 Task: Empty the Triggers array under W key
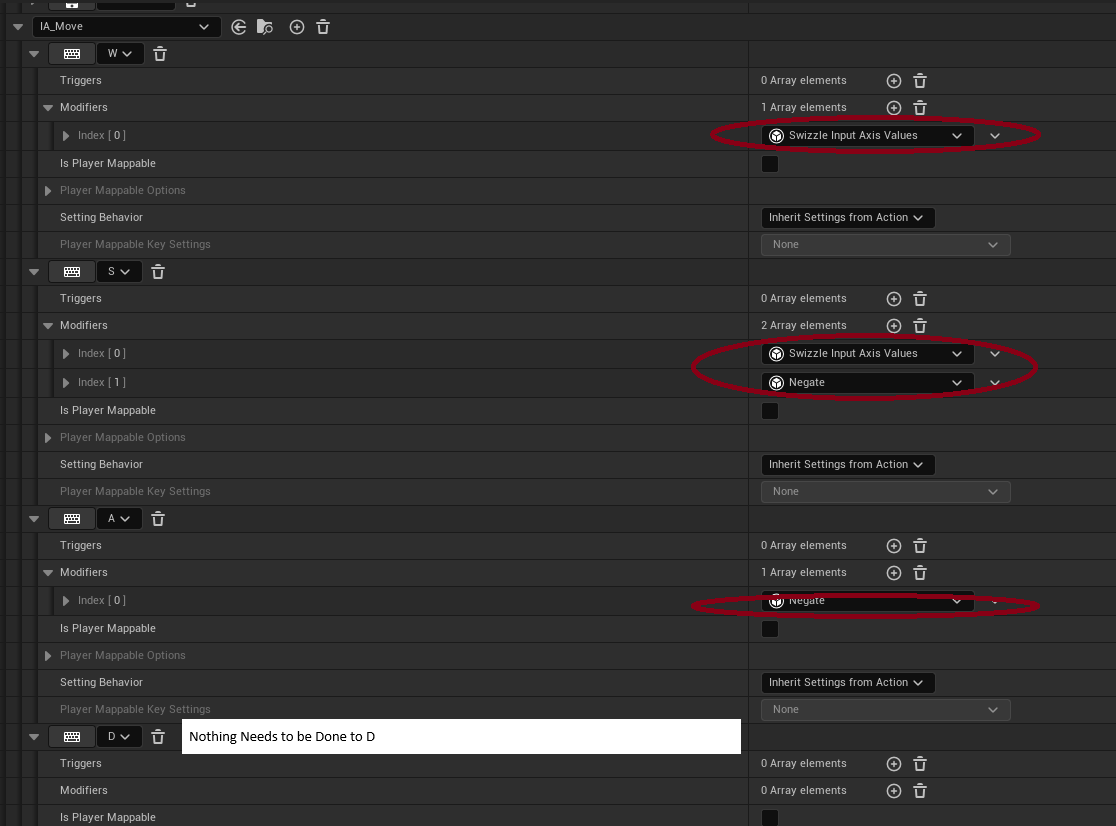pyautogui.click(x=920, y=81)
